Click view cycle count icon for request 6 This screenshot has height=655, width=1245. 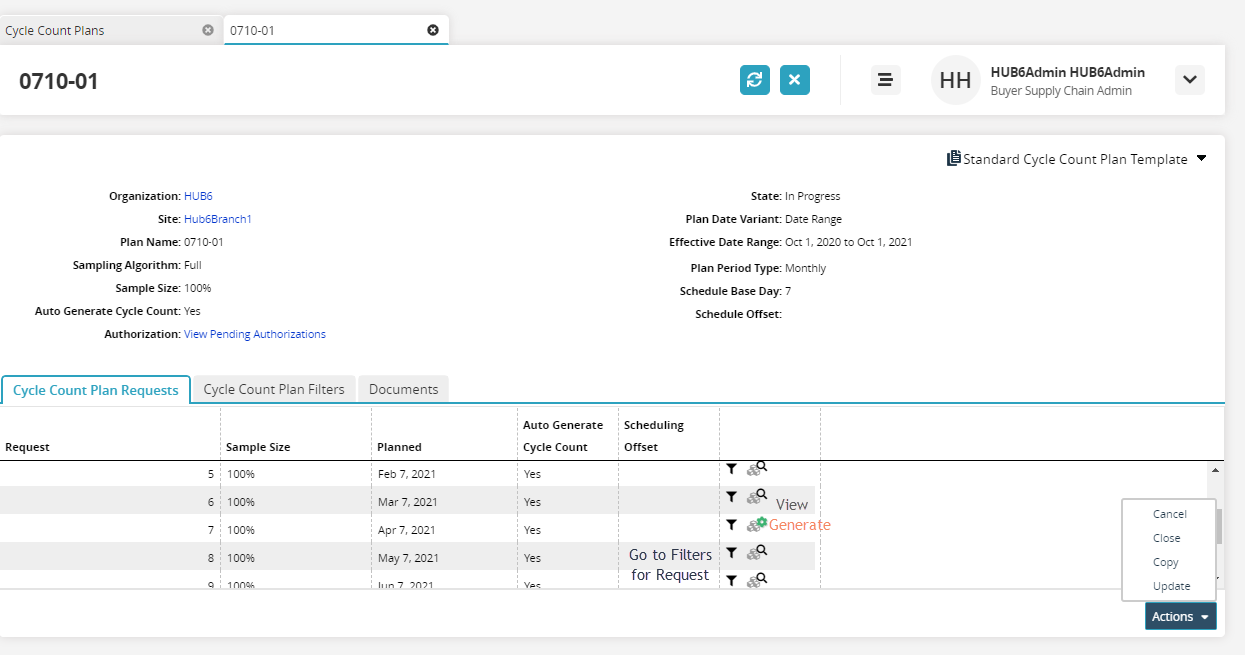[756, 496]
